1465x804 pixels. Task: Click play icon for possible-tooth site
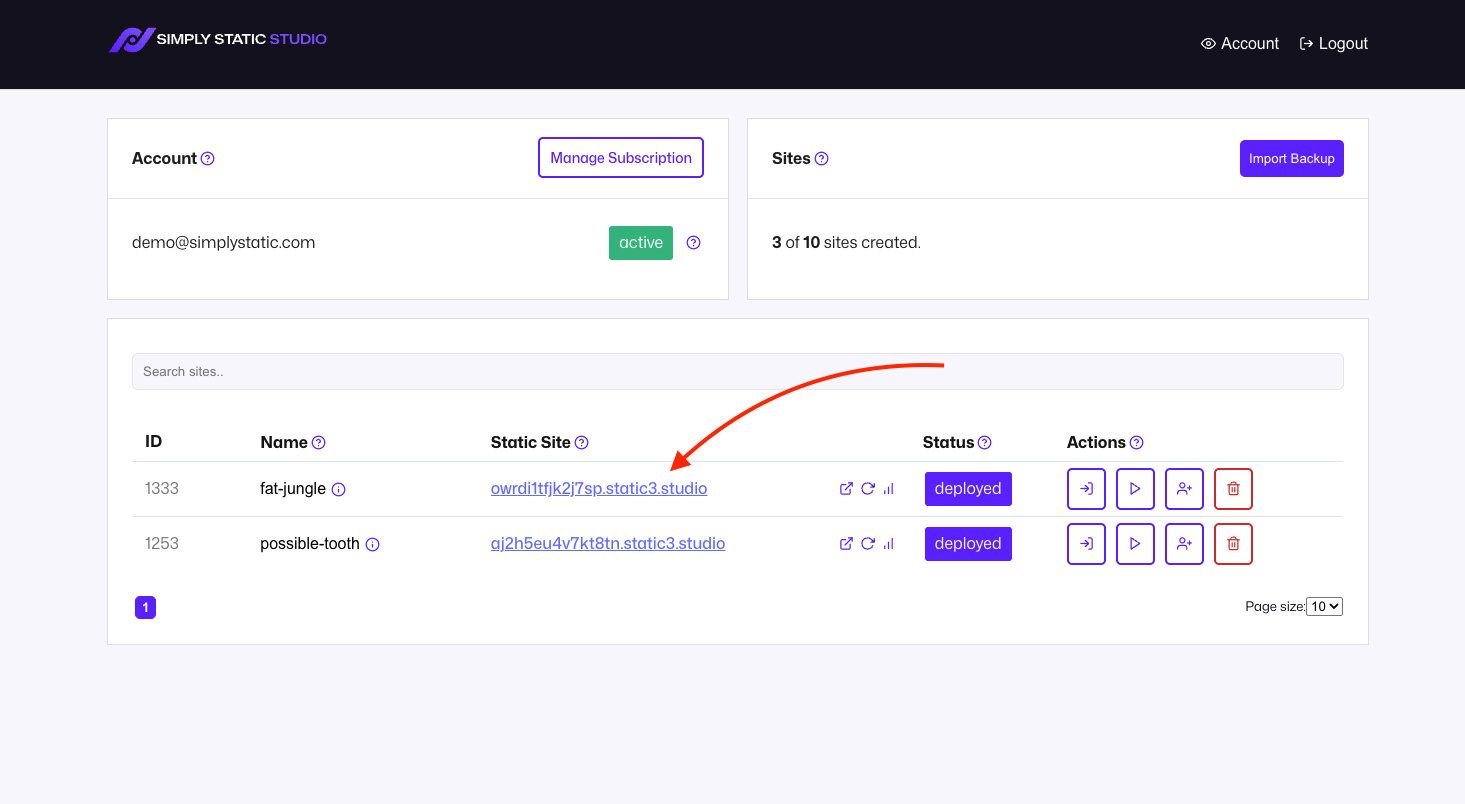[x=1135, y=544]
